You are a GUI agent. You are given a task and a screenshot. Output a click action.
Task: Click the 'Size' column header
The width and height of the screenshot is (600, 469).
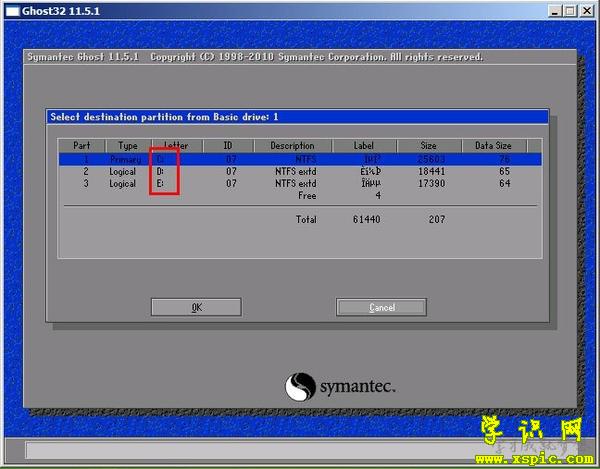coord(429,146)
